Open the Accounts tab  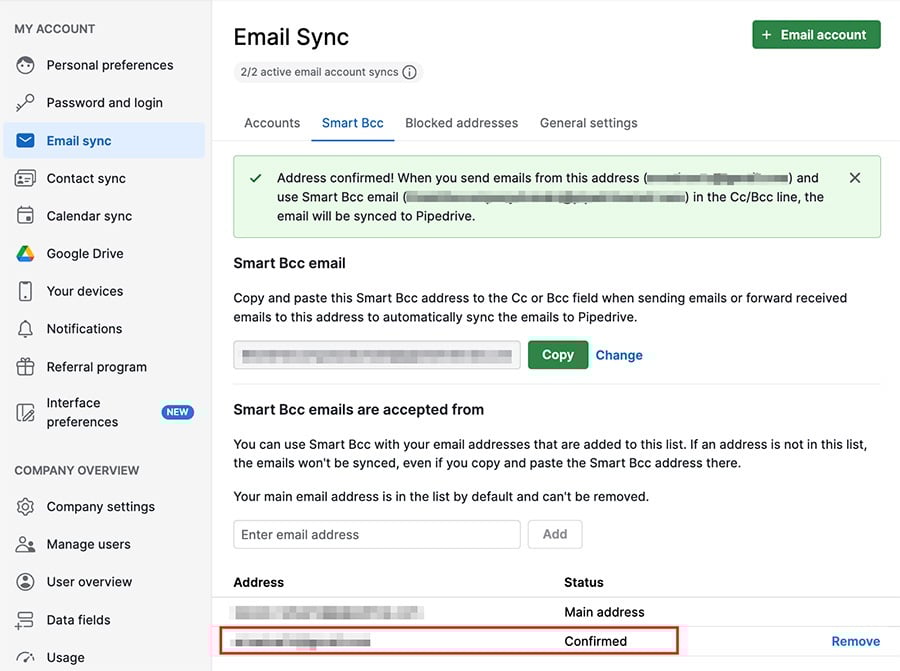(x=272, y=123)
